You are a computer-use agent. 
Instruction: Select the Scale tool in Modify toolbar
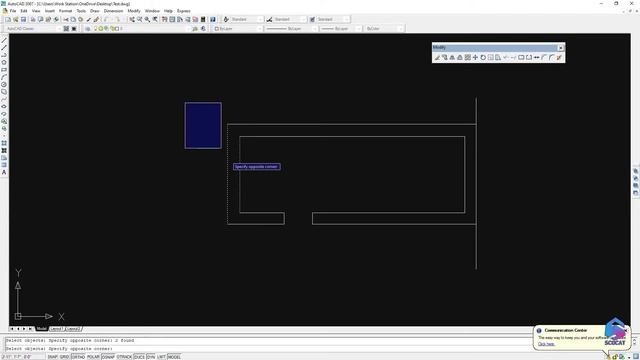[x=491, y=58]
